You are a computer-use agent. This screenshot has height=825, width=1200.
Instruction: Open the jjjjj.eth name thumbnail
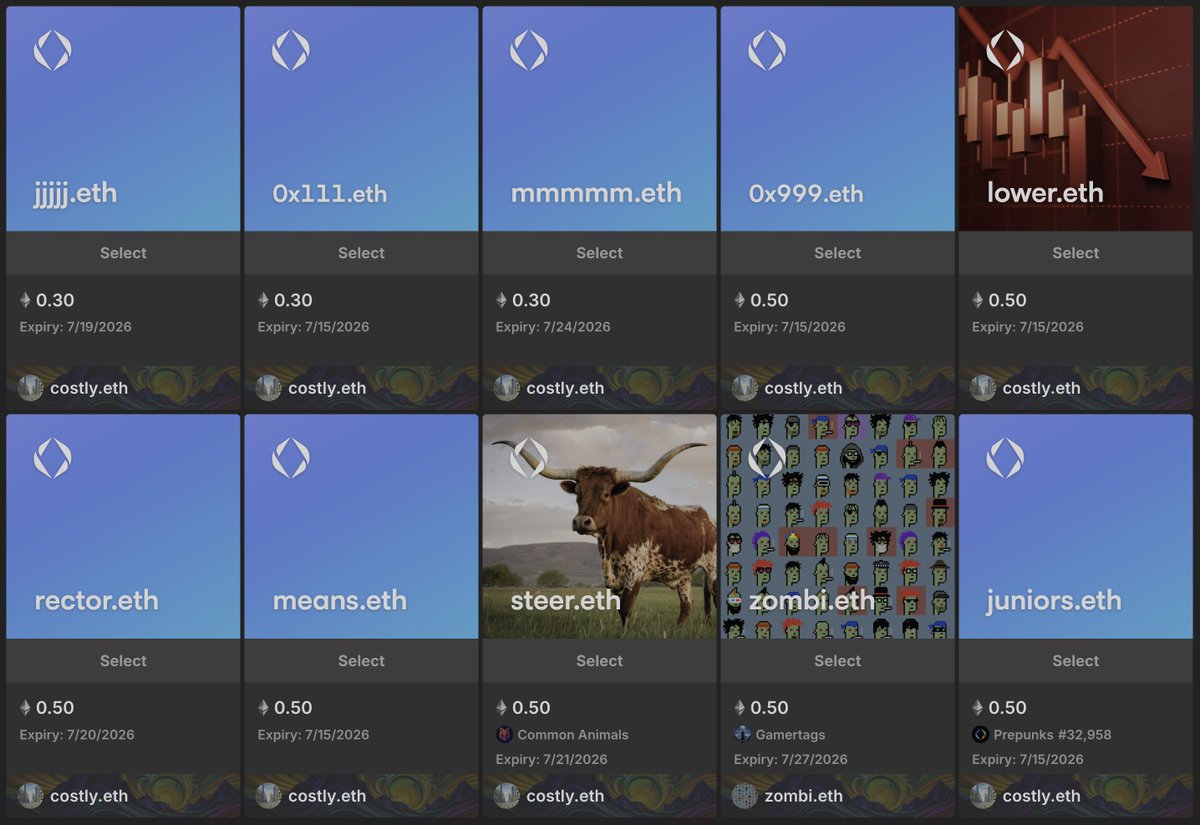pos(123,119)
